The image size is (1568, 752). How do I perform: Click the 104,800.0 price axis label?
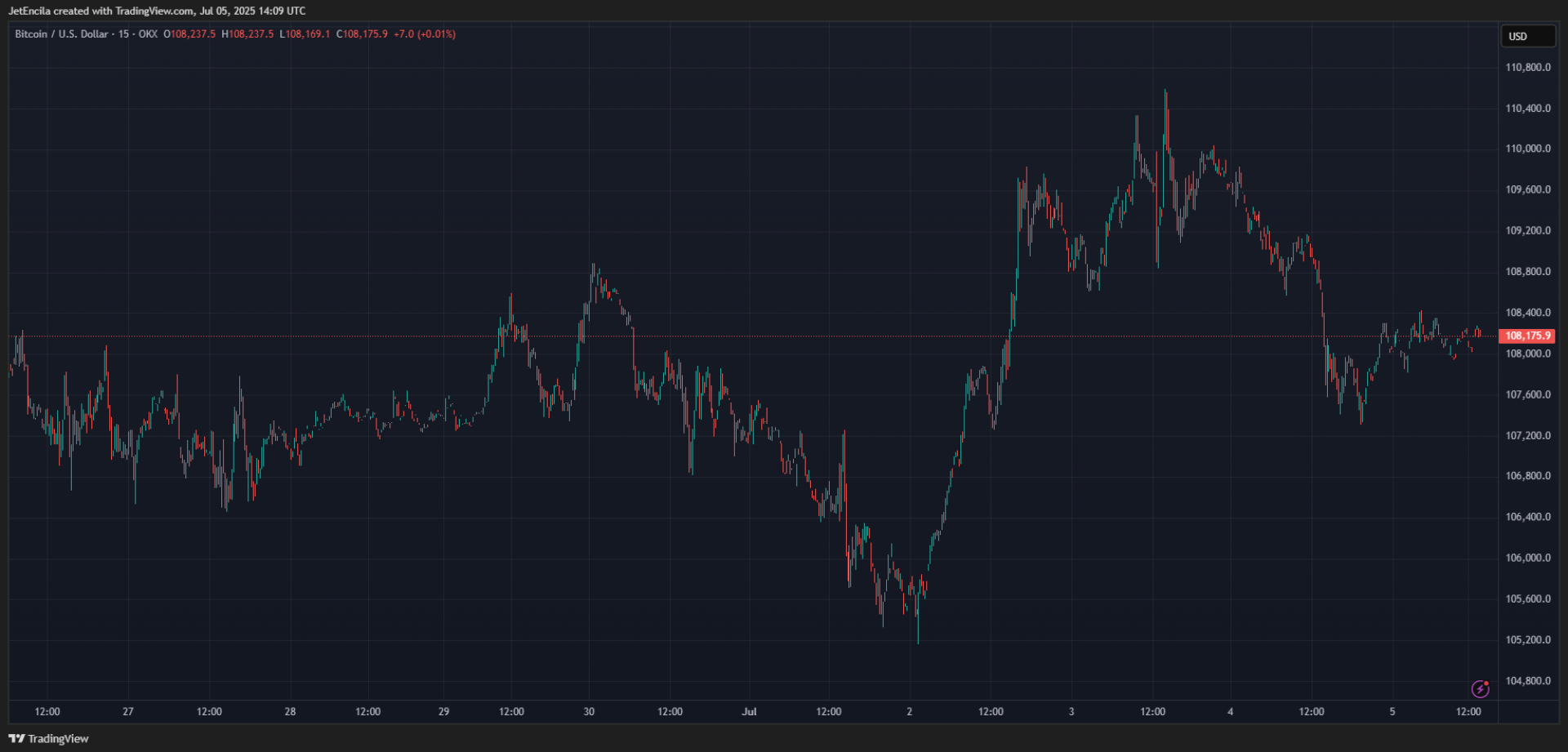tap(1527, 681)
